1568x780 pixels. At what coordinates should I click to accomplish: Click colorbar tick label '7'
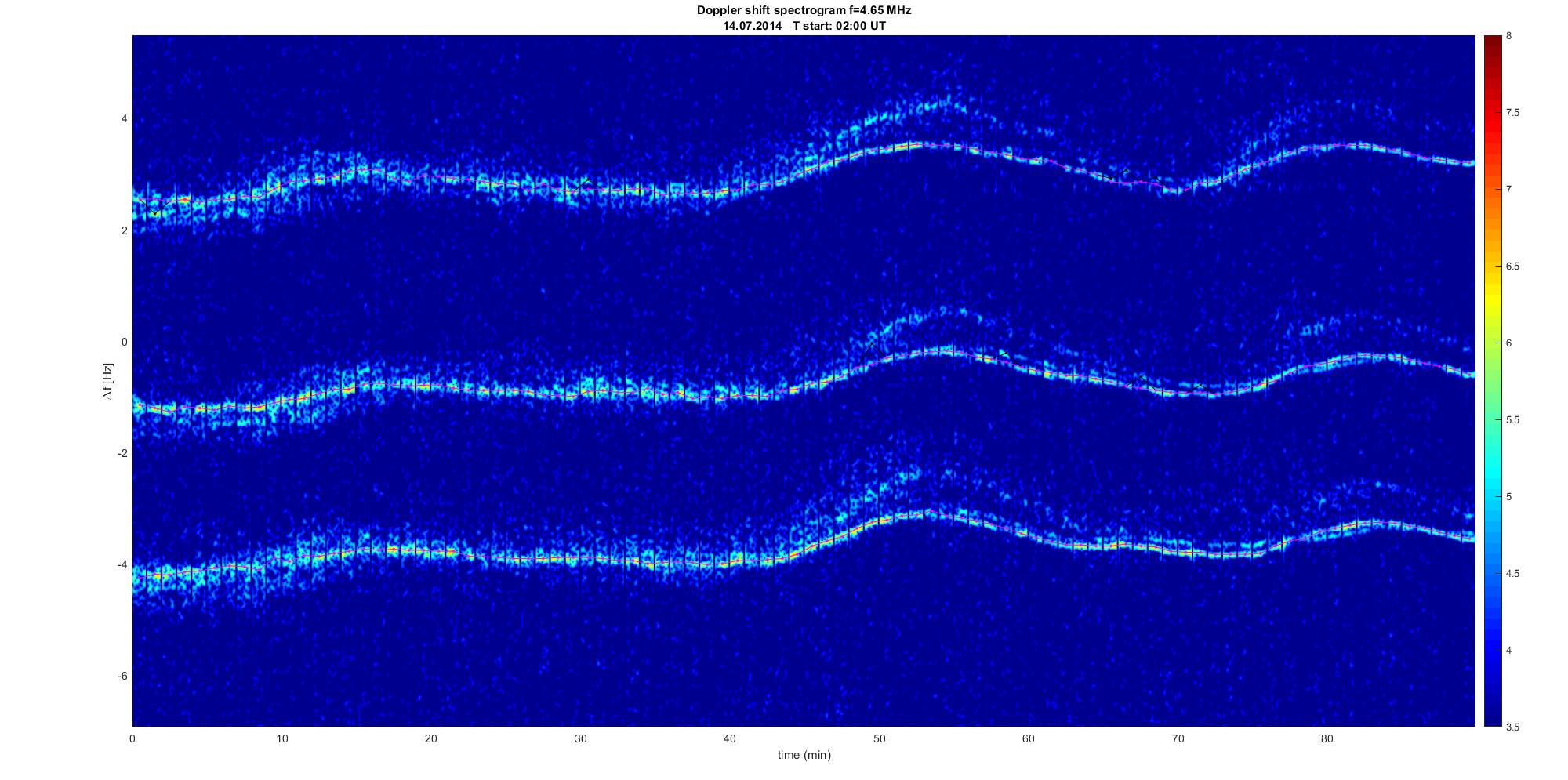pyautogui.click(x=1509, y=190)
